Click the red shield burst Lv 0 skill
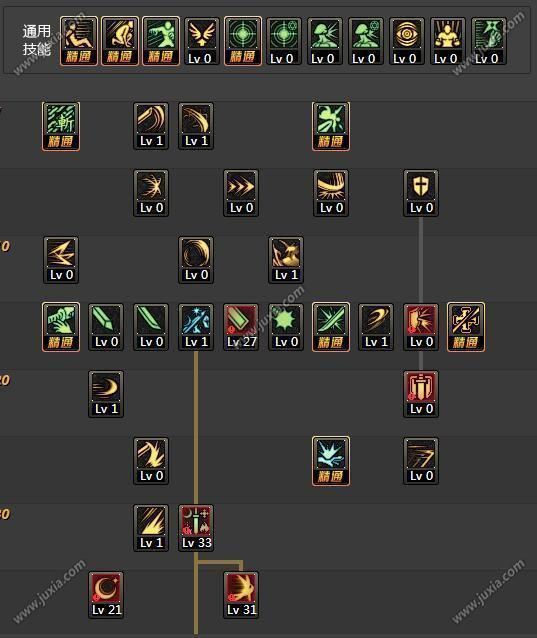 point(421,327)
